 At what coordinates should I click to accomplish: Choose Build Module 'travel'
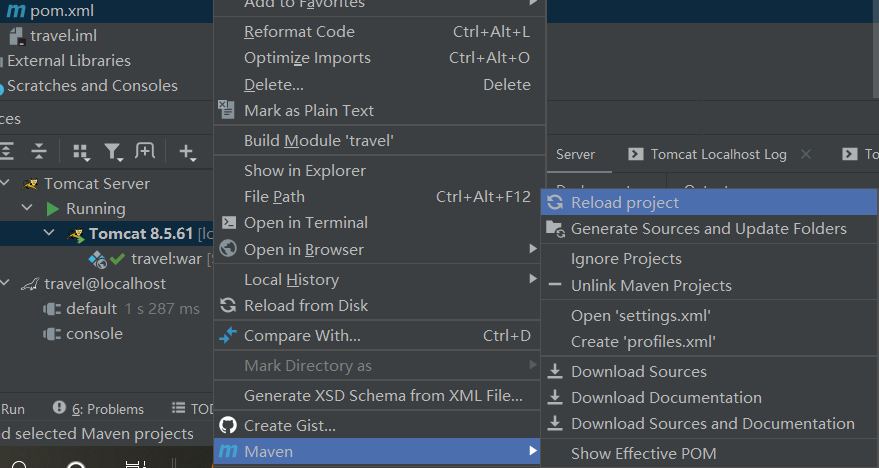(377, 141)
